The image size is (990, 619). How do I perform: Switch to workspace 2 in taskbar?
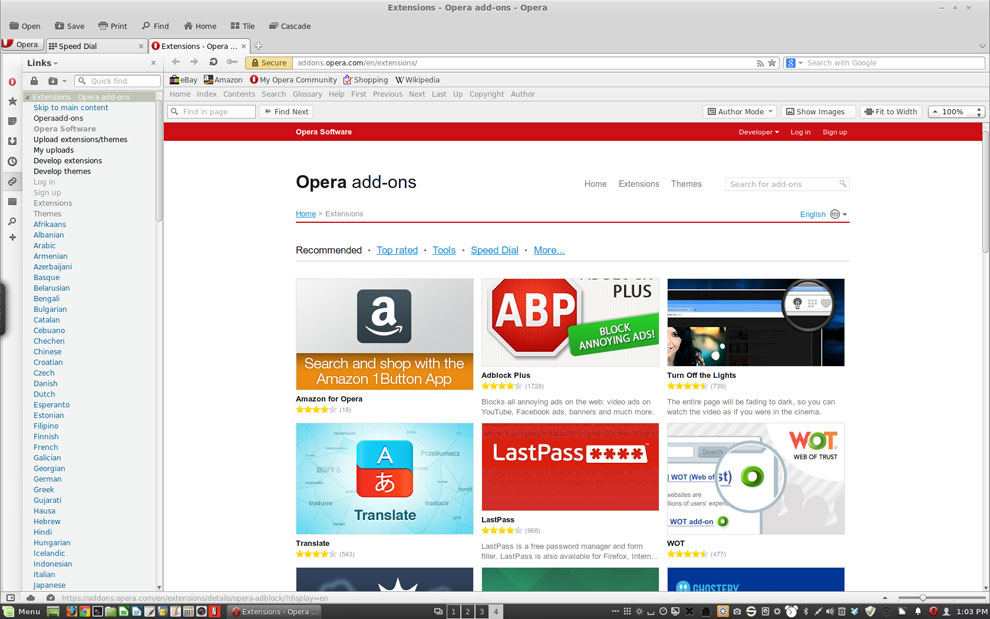click(467, 611)
